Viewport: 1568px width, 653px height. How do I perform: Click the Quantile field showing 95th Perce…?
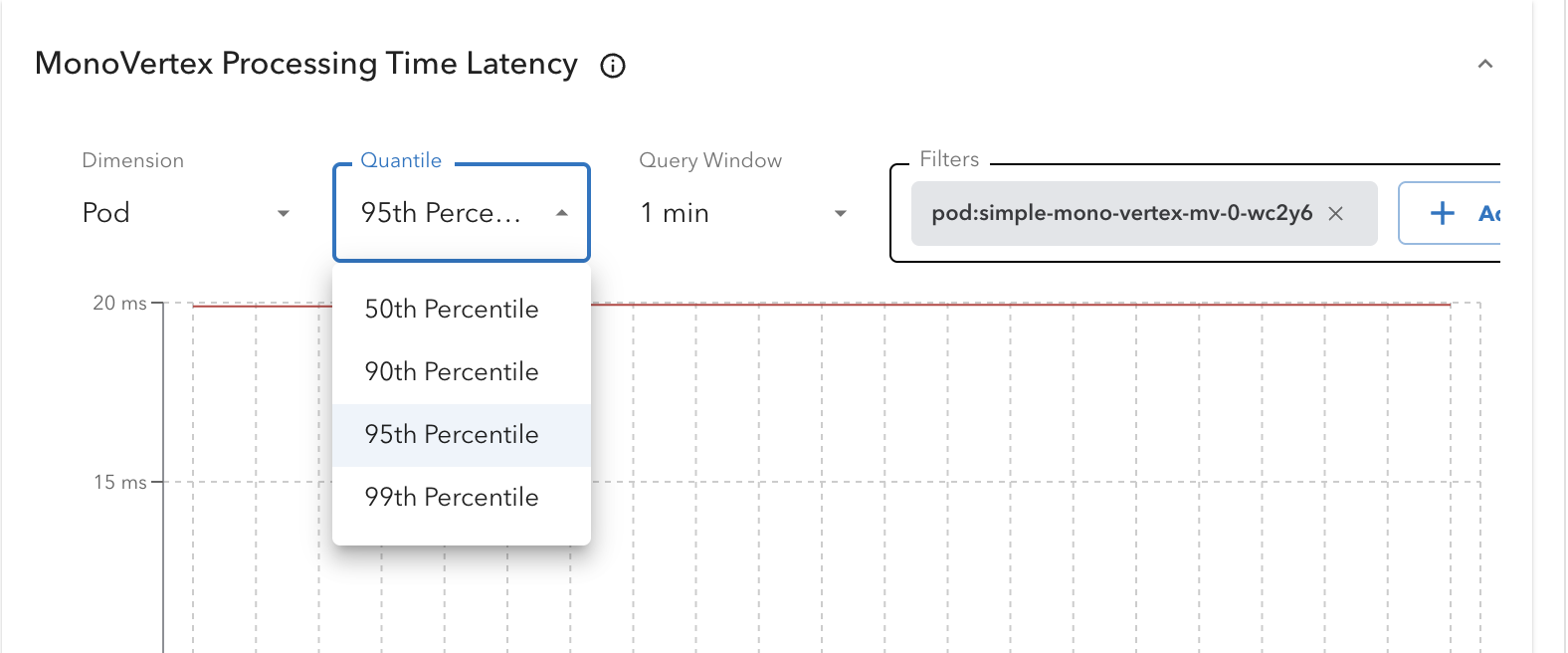coord(462,213)
